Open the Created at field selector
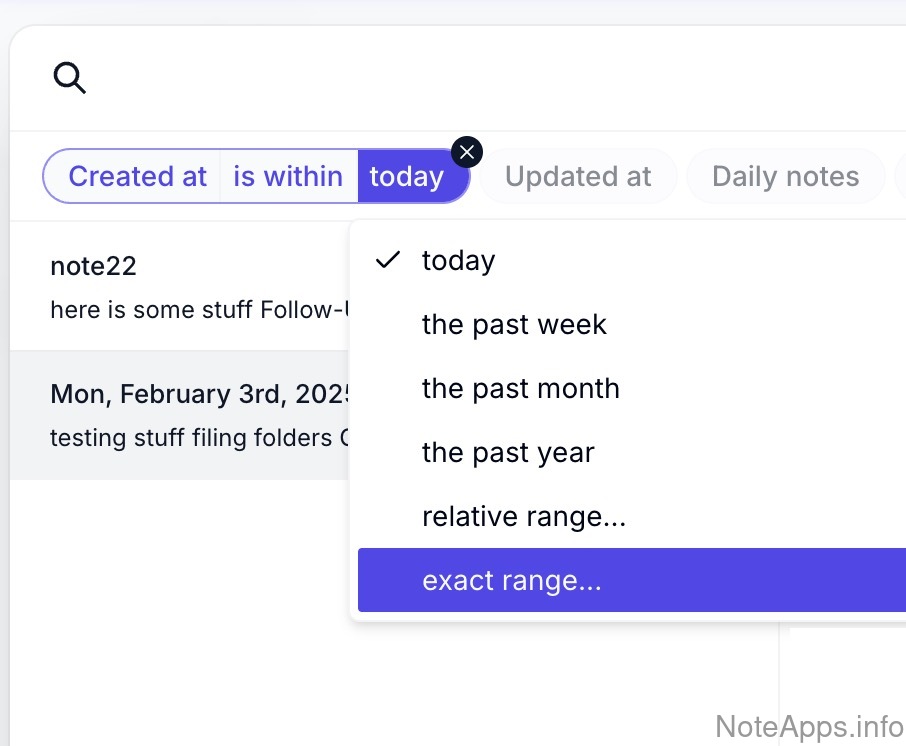This screenshot has width=906, height=746. pos(137,177)
